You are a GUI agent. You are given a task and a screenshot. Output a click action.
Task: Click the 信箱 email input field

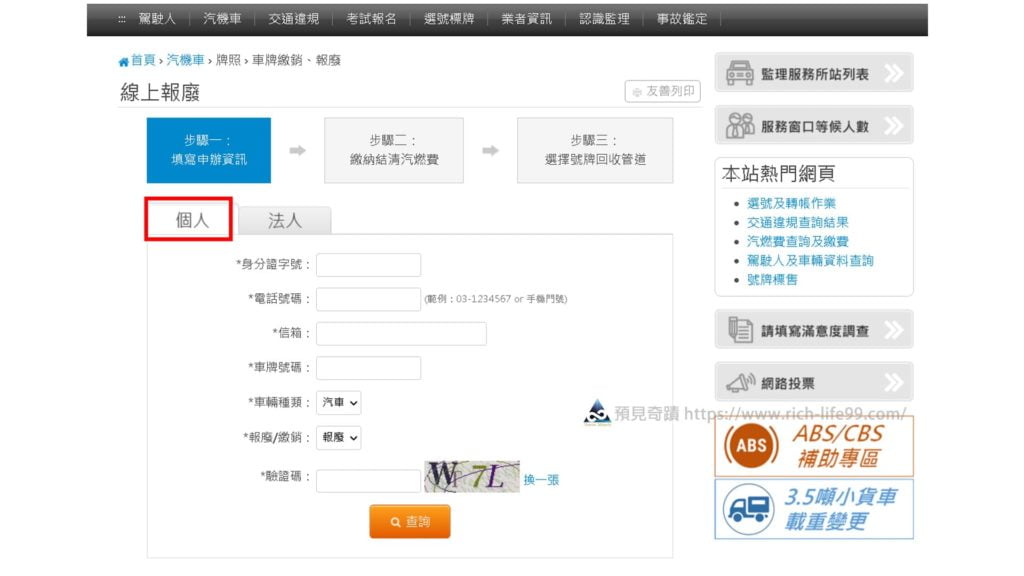(401, 333)
